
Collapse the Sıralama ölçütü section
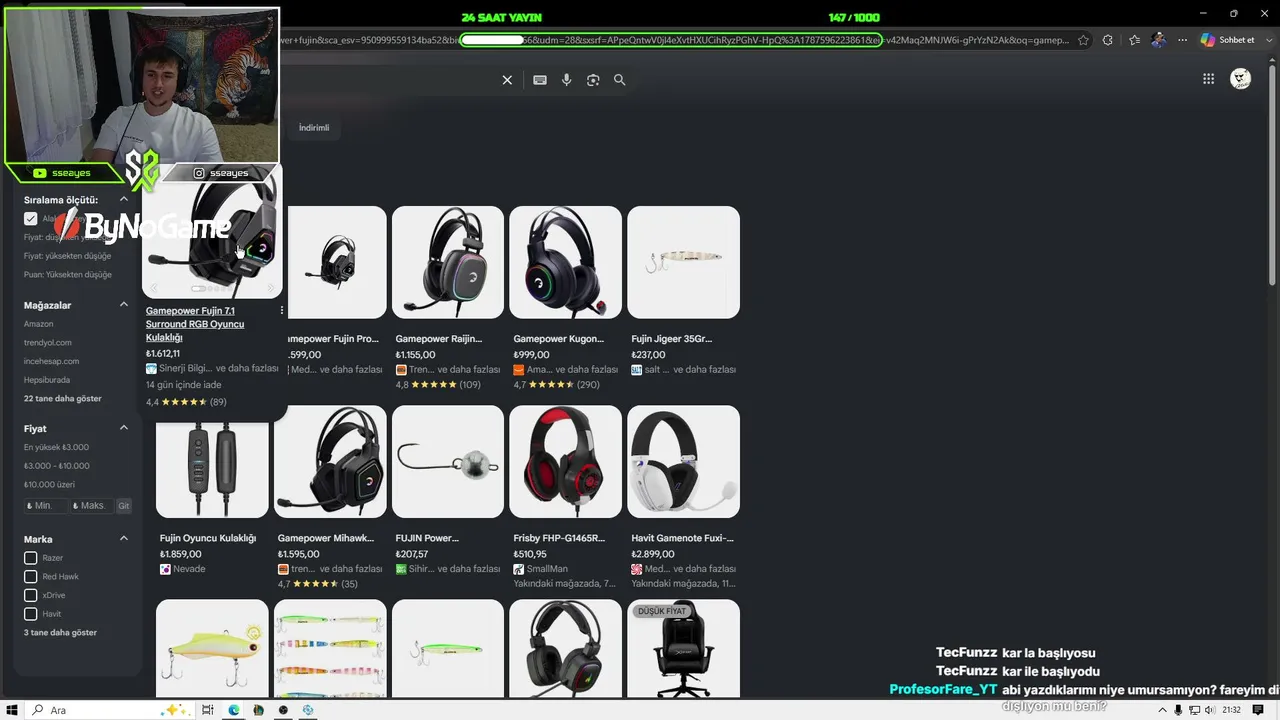coord(124,200)
